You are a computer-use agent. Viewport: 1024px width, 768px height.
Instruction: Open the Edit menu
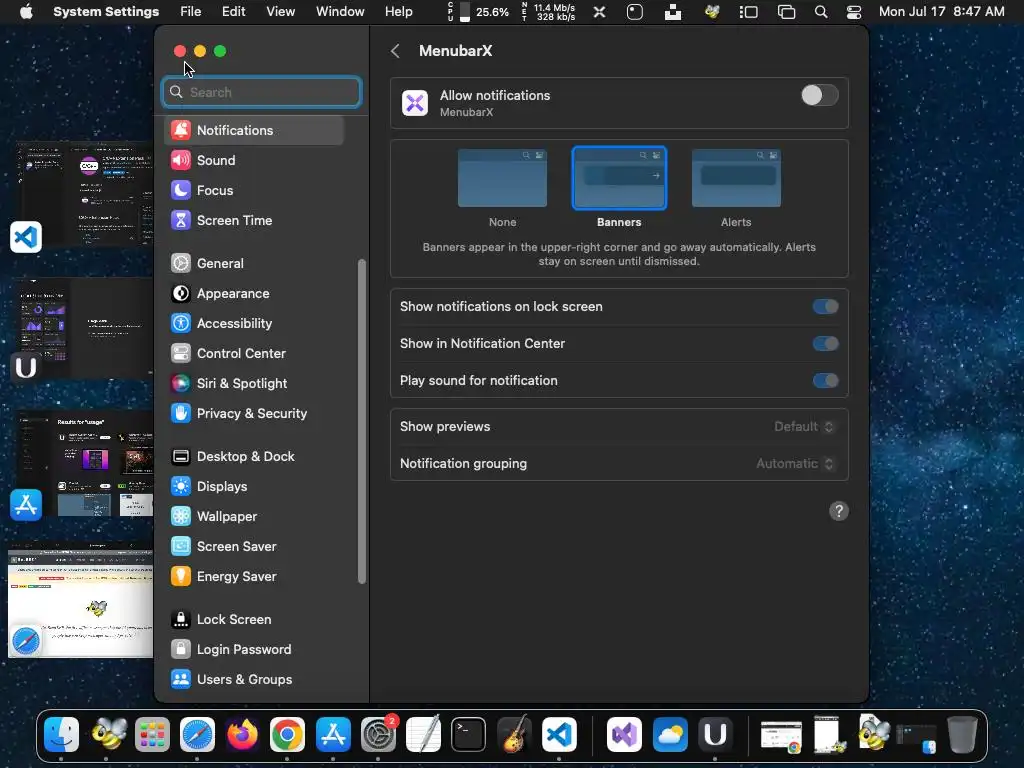233,12
